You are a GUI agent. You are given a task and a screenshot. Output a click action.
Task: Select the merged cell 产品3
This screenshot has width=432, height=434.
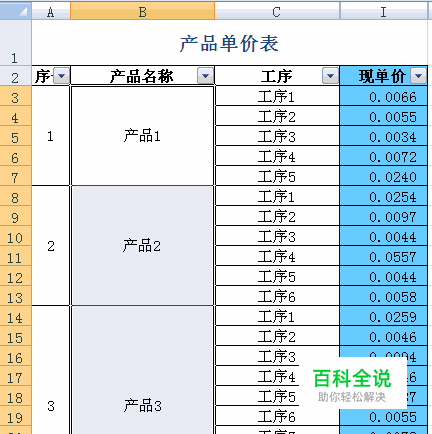142,370
